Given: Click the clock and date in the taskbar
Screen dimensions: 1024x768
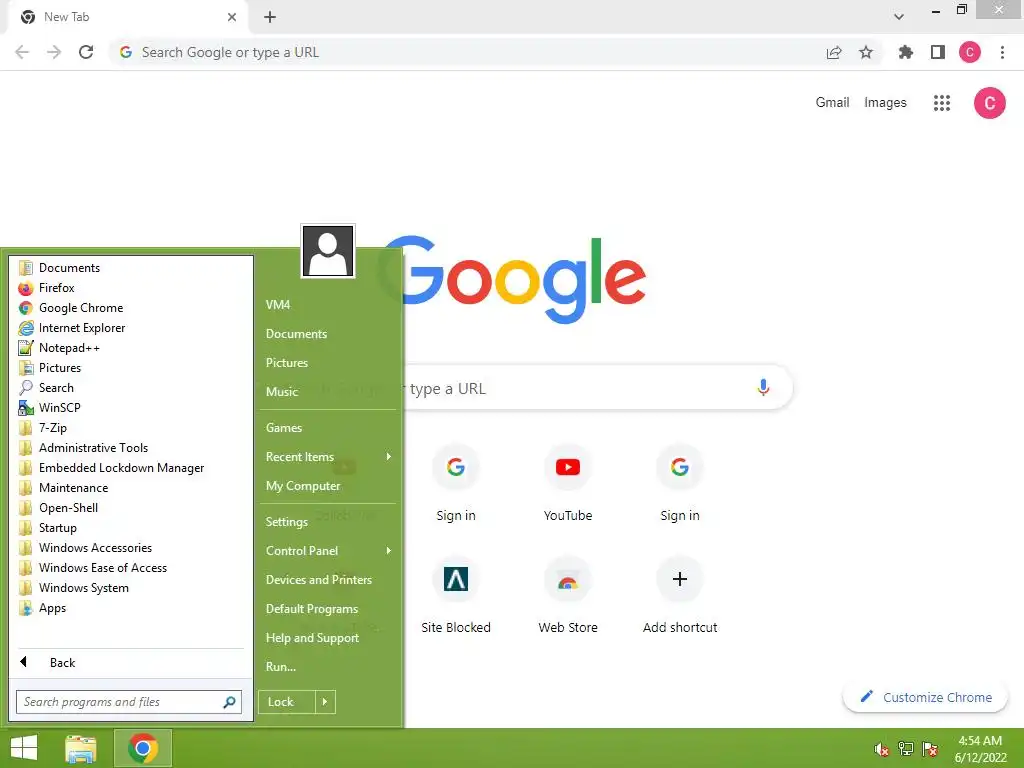Looking at the screenshot, I should (980, 749).
